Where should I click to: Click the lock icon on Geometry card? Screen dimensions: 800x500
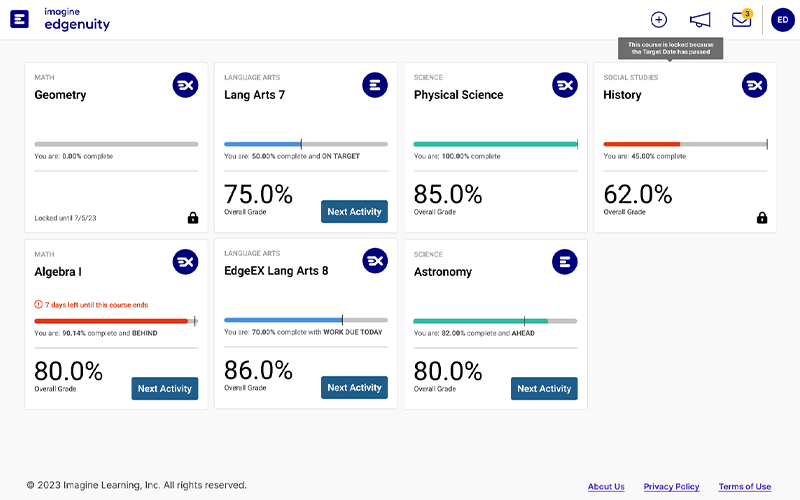tap(192, 218)
